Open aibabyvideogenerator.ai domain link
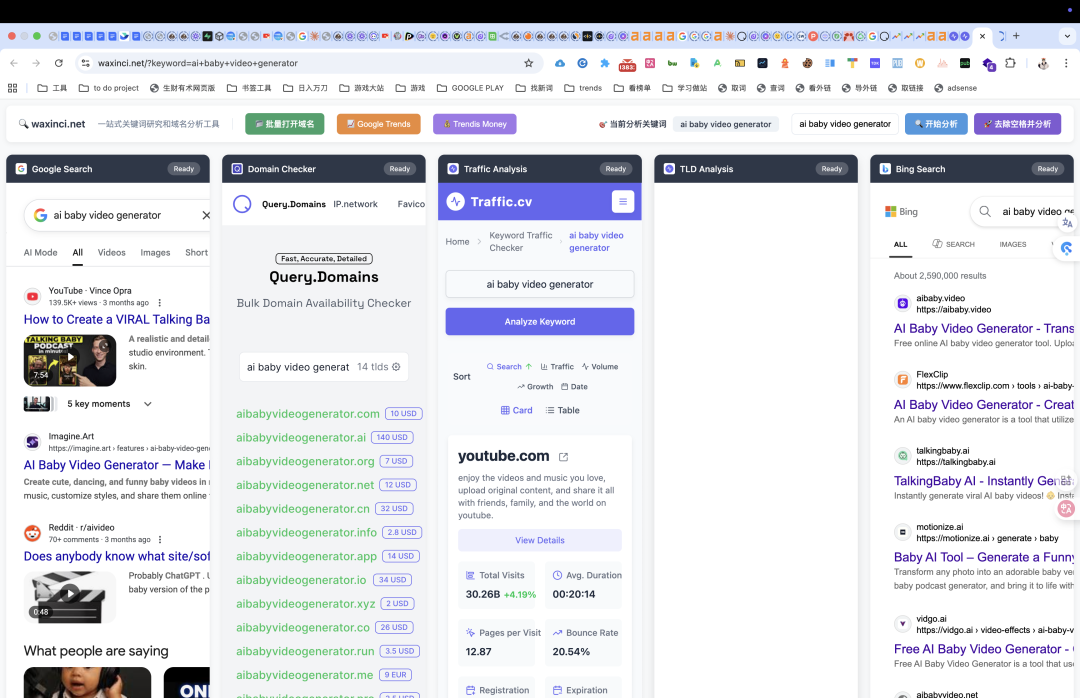 [x=301, y=438]
